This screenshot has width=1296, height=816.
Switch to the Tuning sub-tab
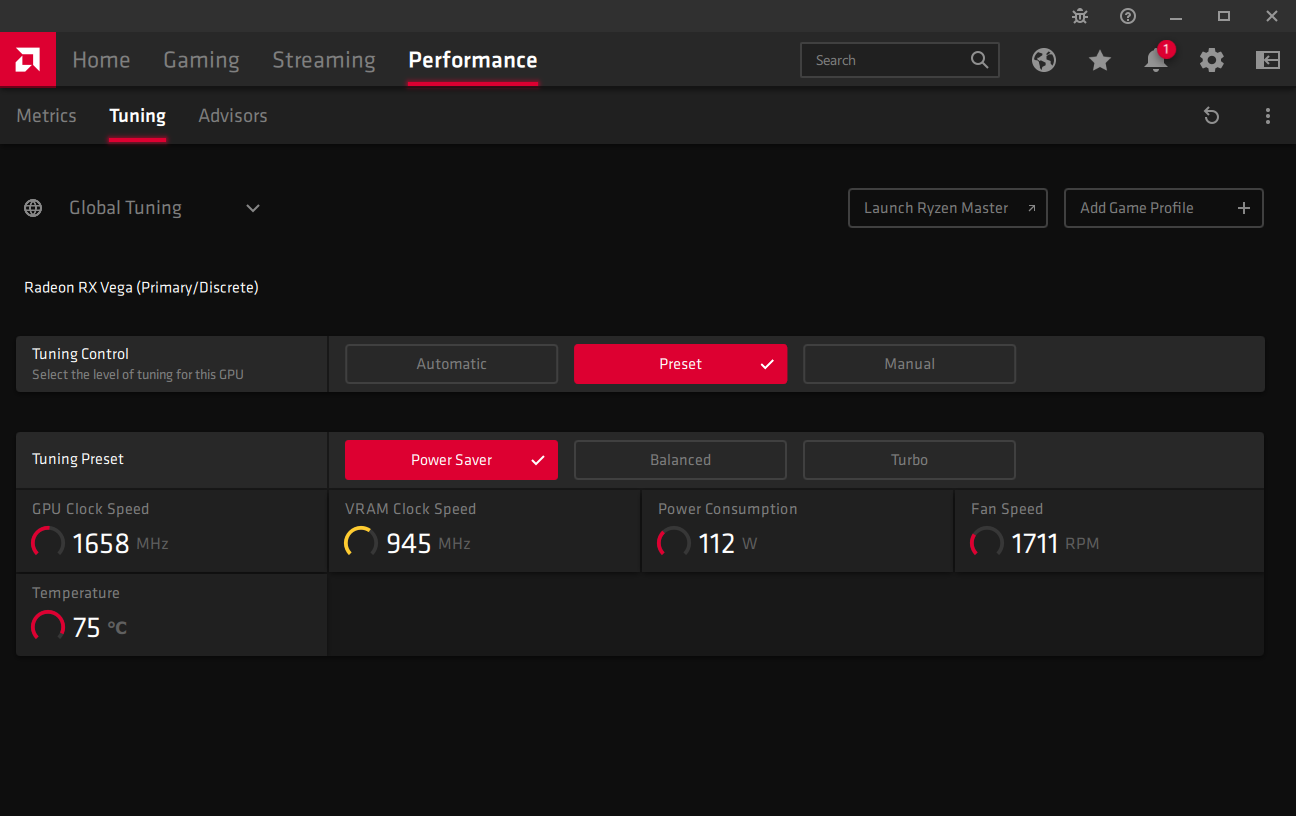(x=137, y=116)
